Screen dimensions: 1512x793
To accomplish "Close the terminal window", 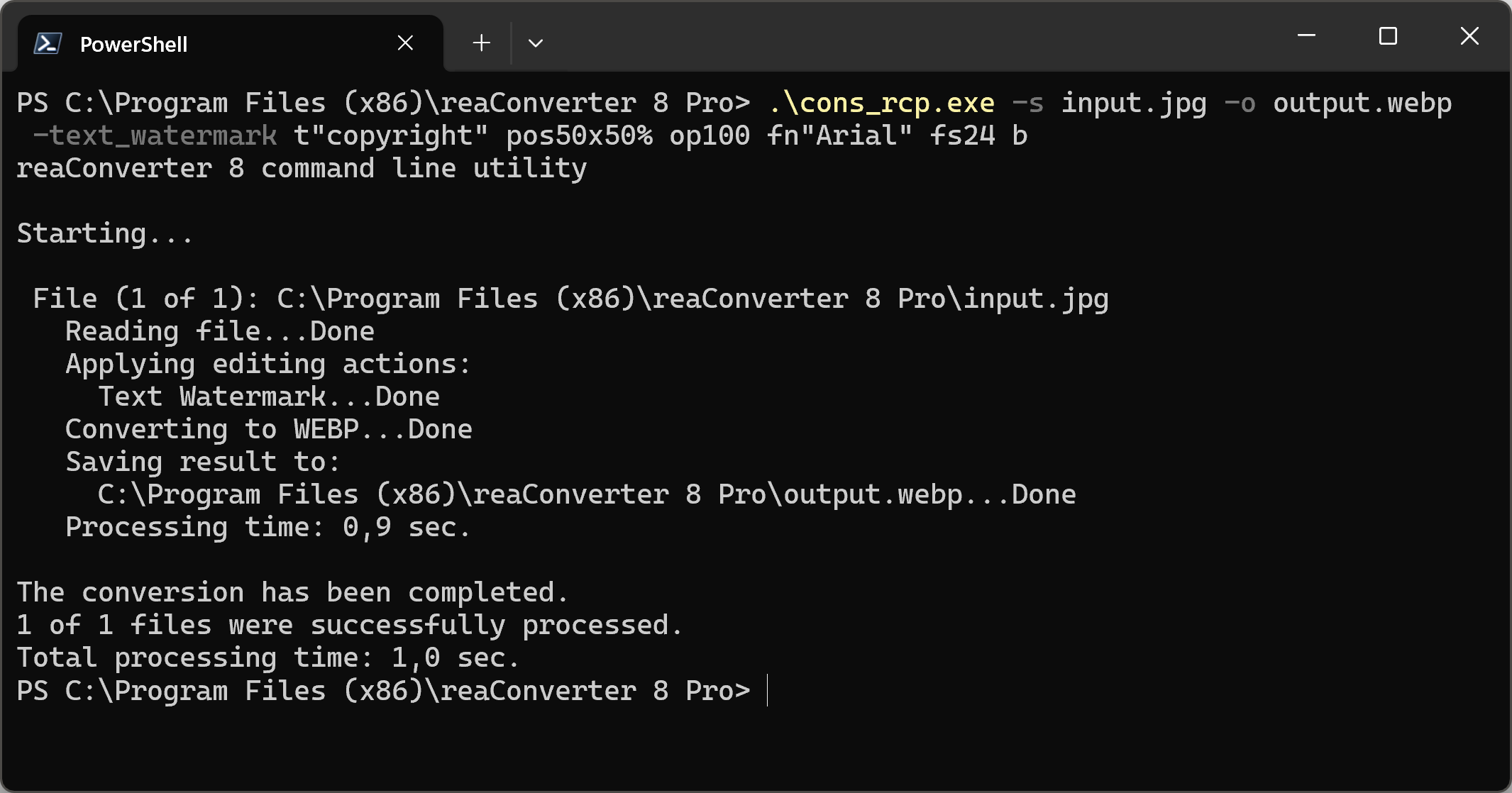I will 1469,35.
